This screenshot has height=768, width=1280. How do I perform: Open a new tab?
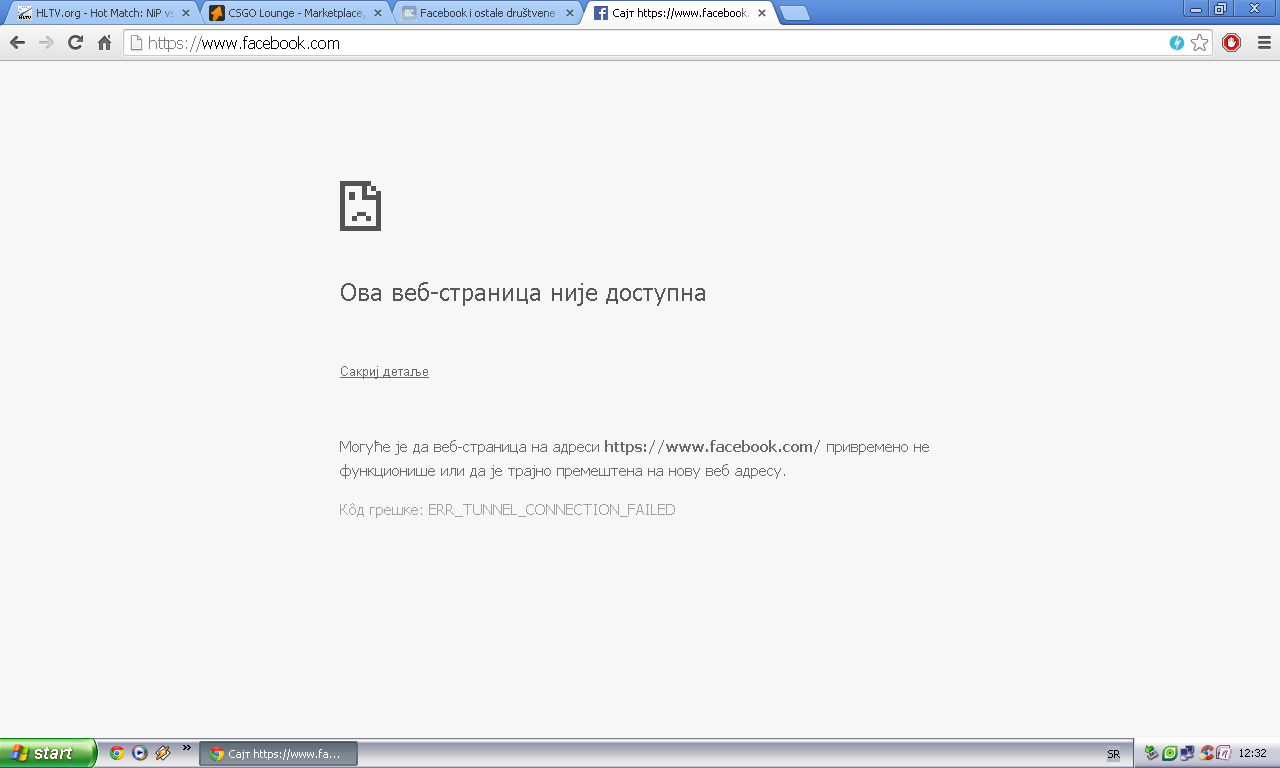pos(795,14)
